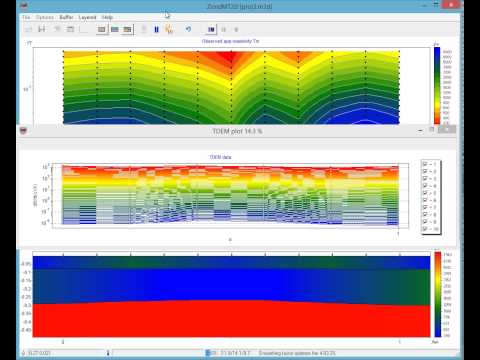Viewport: 480px width, 360px height.
Task: Minimize the main ZondMT2D window
Action: (424, 5)
